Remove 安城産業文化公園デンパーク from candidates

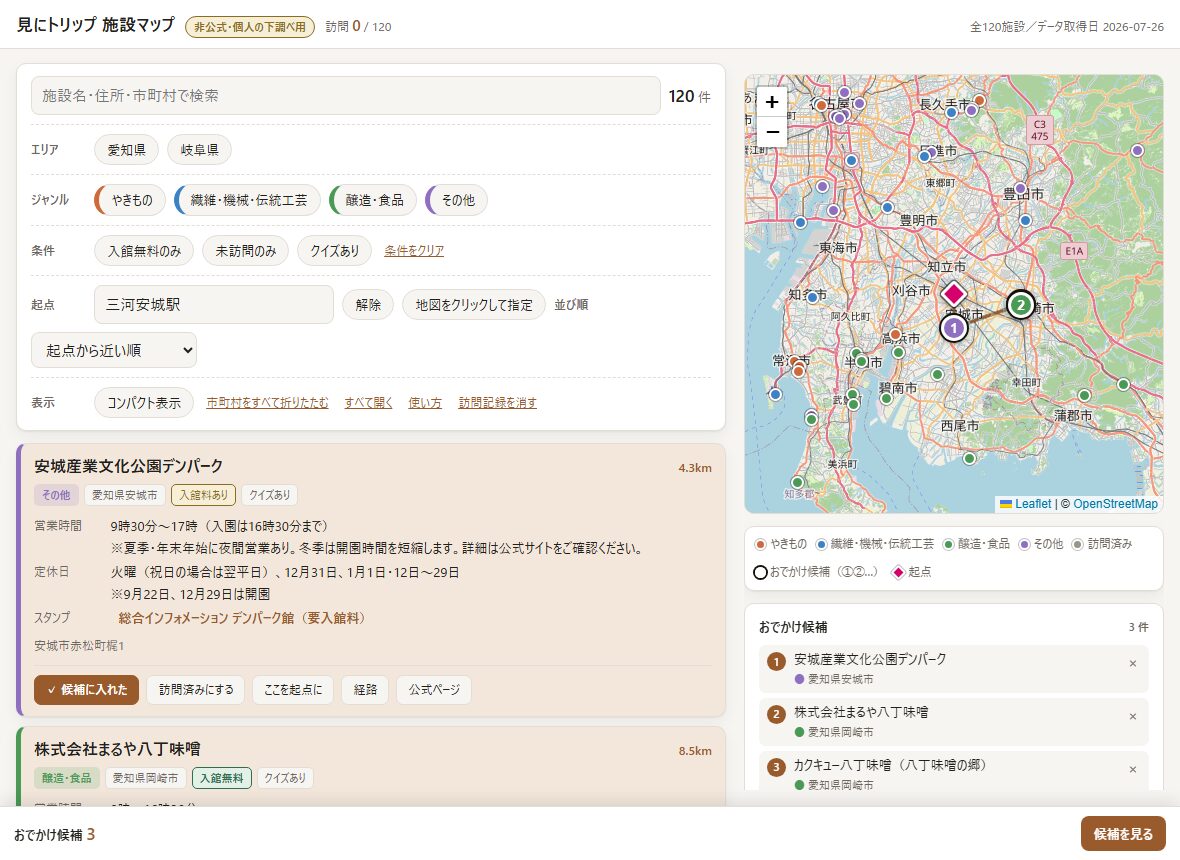pos(1133,664)
